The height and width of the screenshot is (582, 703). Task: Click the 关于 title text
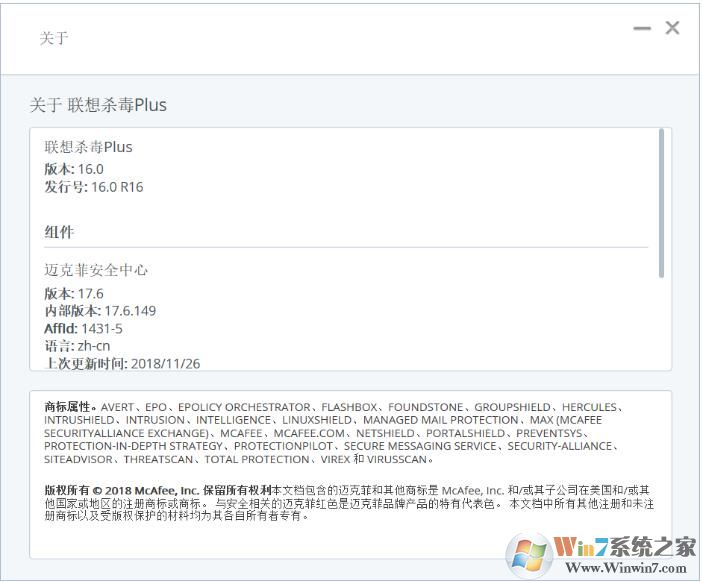click(54, 38)
